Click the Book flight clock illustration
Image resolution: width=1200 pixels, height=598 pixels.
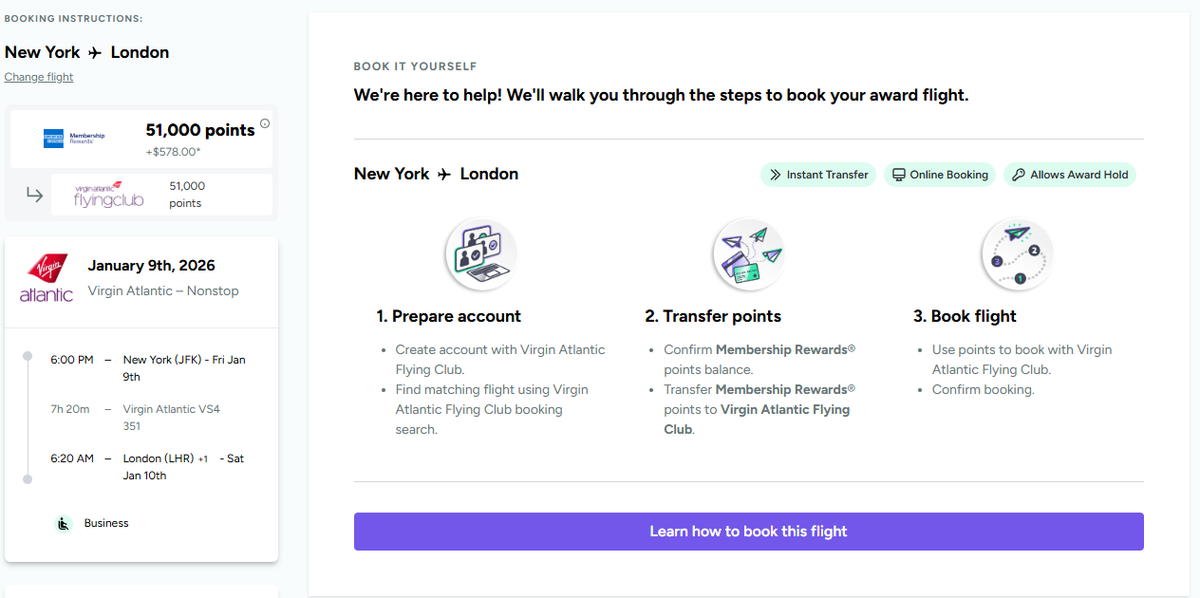pyautogui.click(x=1016, y=254)
